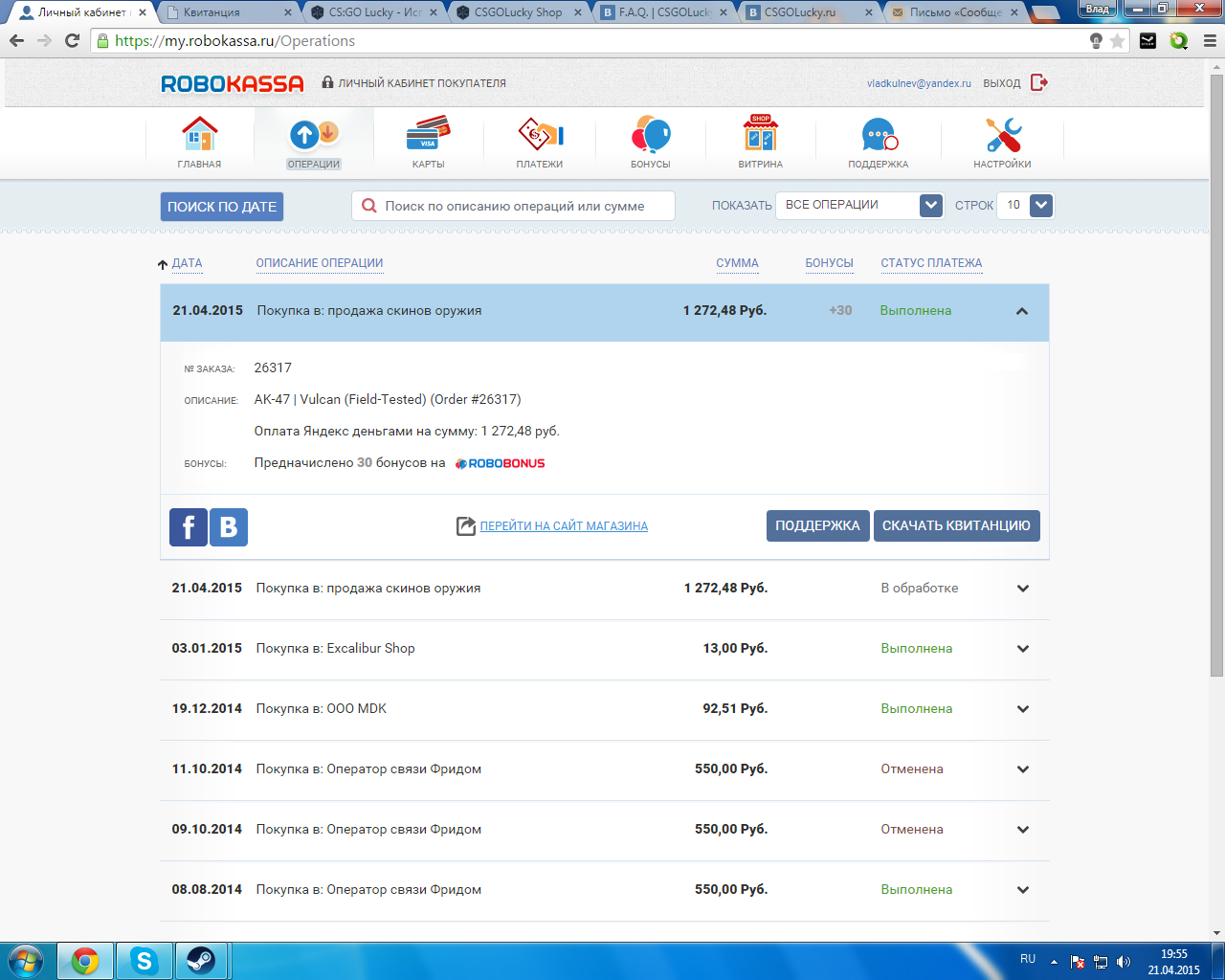Click the vladkulnev@yandex.ru account link
1225x980 pixels.
tap(919, 83)
